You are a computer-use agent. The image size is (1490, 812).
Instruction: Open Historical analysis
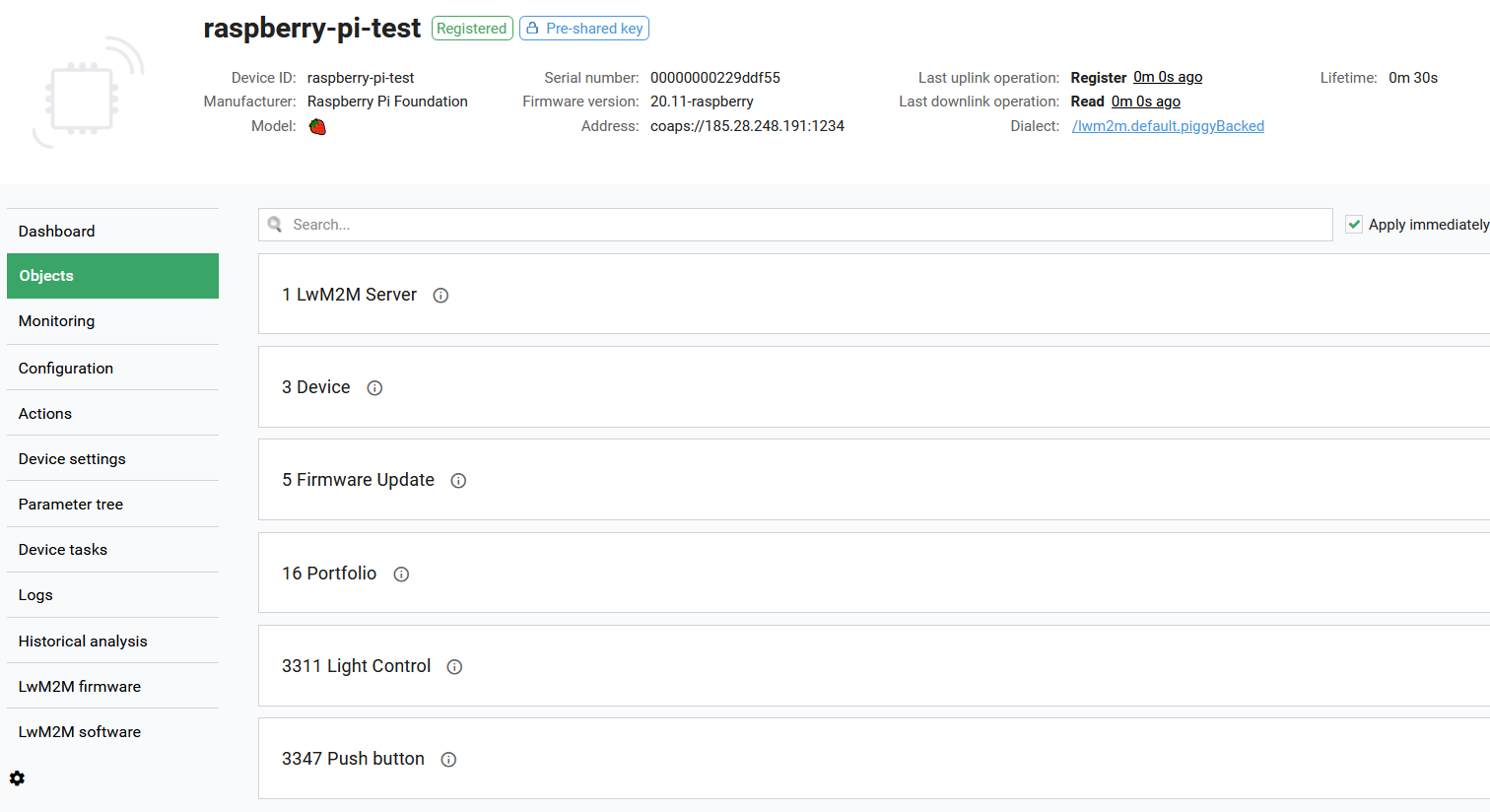pyautogui.click(x=112, y=641)
